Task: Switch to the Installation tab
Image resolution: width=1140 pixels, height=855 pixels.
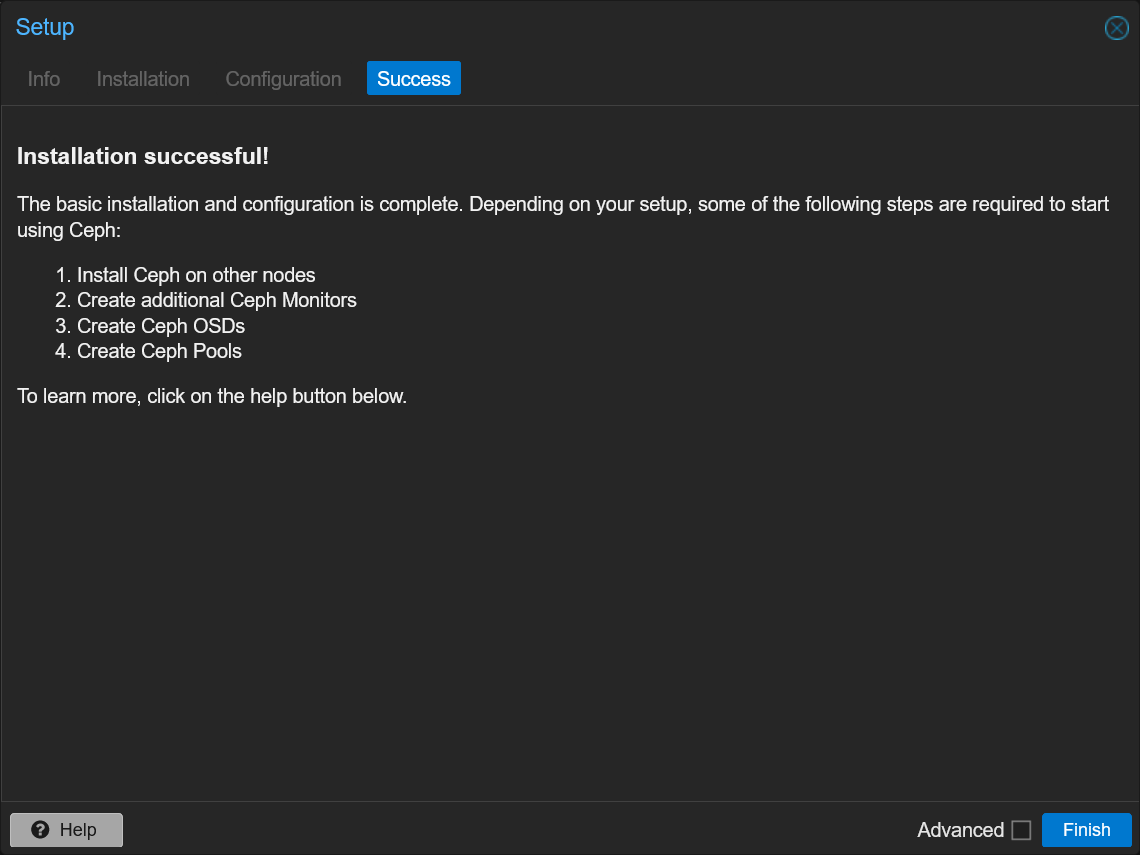Action: 143,79
